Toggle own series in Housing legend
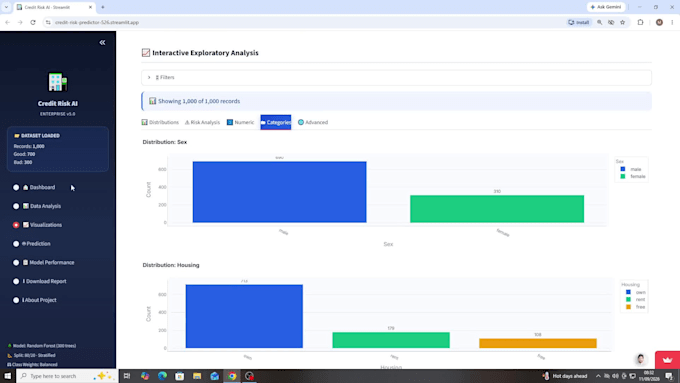 [x=635, y=292]
